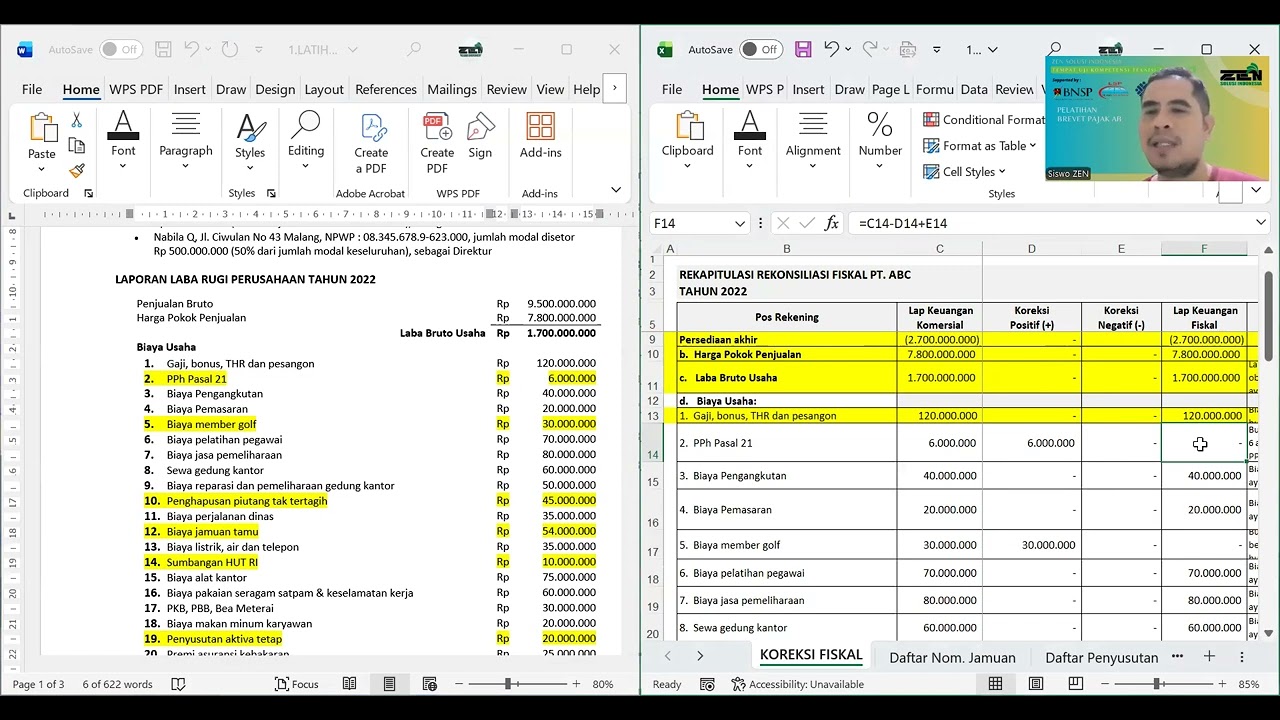Click Excel zoom slider
This screenshot has height=720, width=1280.
pyautogui.click(x=1162, y=684)
